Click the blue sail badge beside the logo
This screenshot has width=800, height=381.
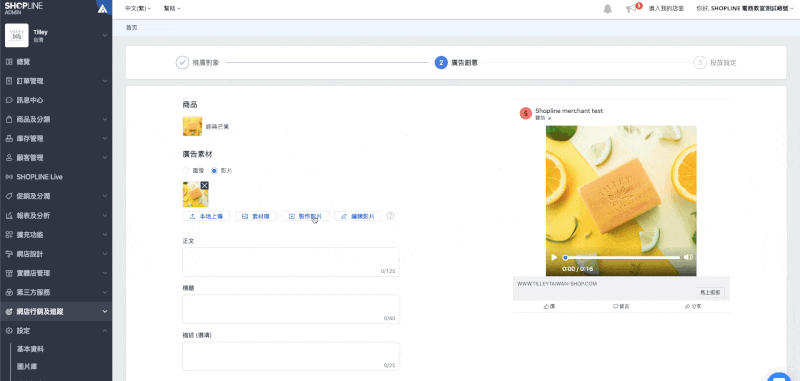tap(103, 8)
